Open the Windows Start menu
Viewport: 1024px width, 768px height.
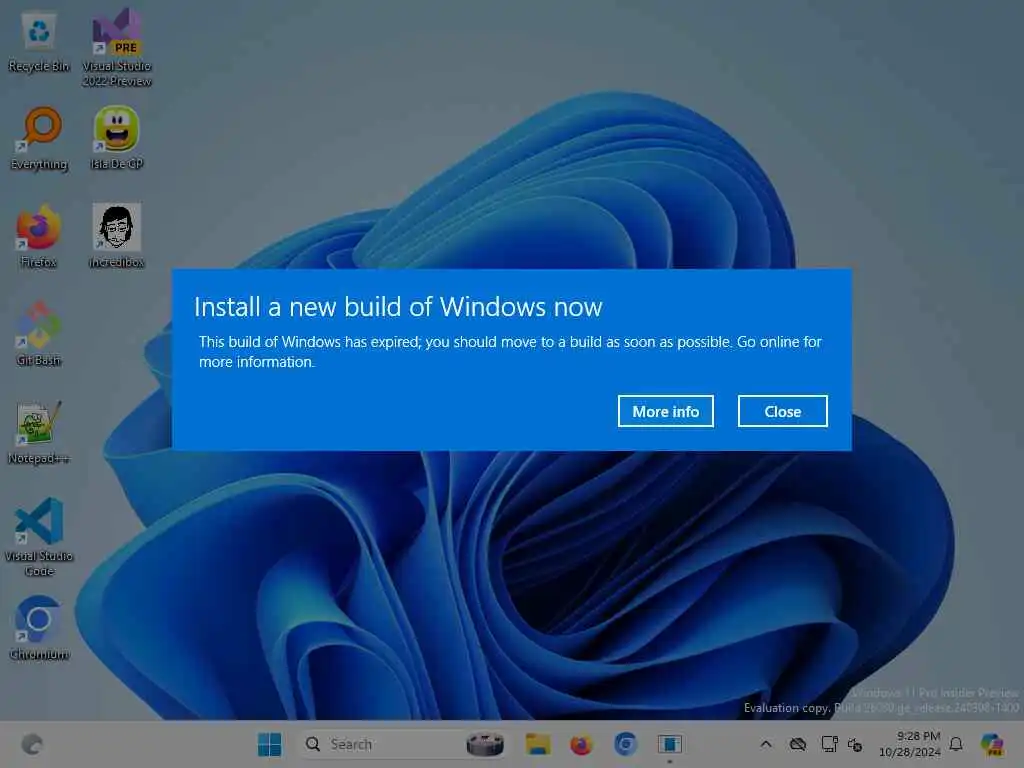[x=269, y=744]
